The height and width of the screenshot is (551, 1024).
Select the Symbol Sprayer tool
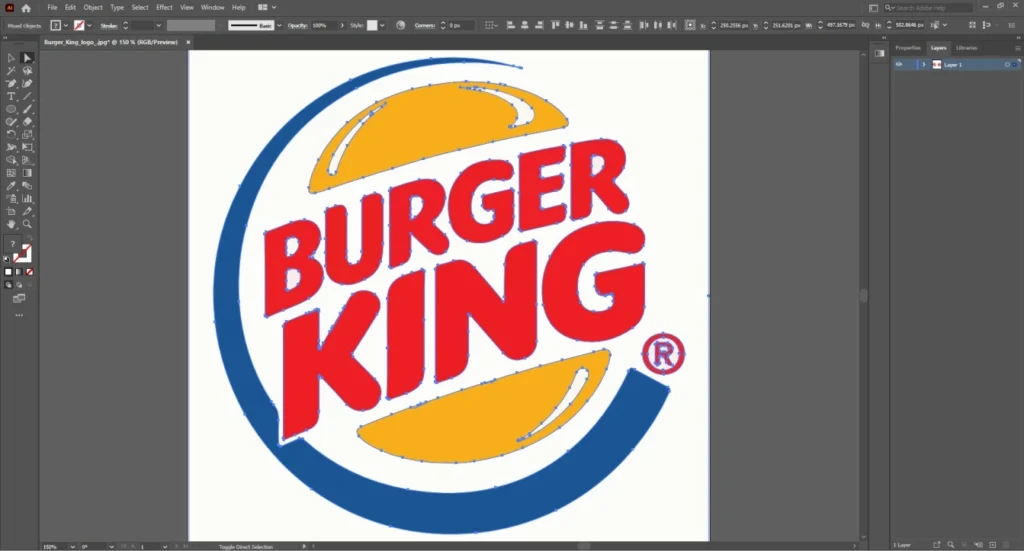(11, 198)
